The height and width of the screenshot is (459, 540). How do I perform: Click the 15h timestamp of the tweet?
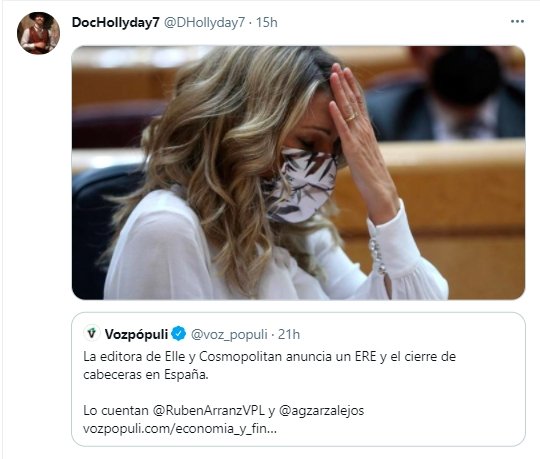pyautogui.click(x=267, y=22)
